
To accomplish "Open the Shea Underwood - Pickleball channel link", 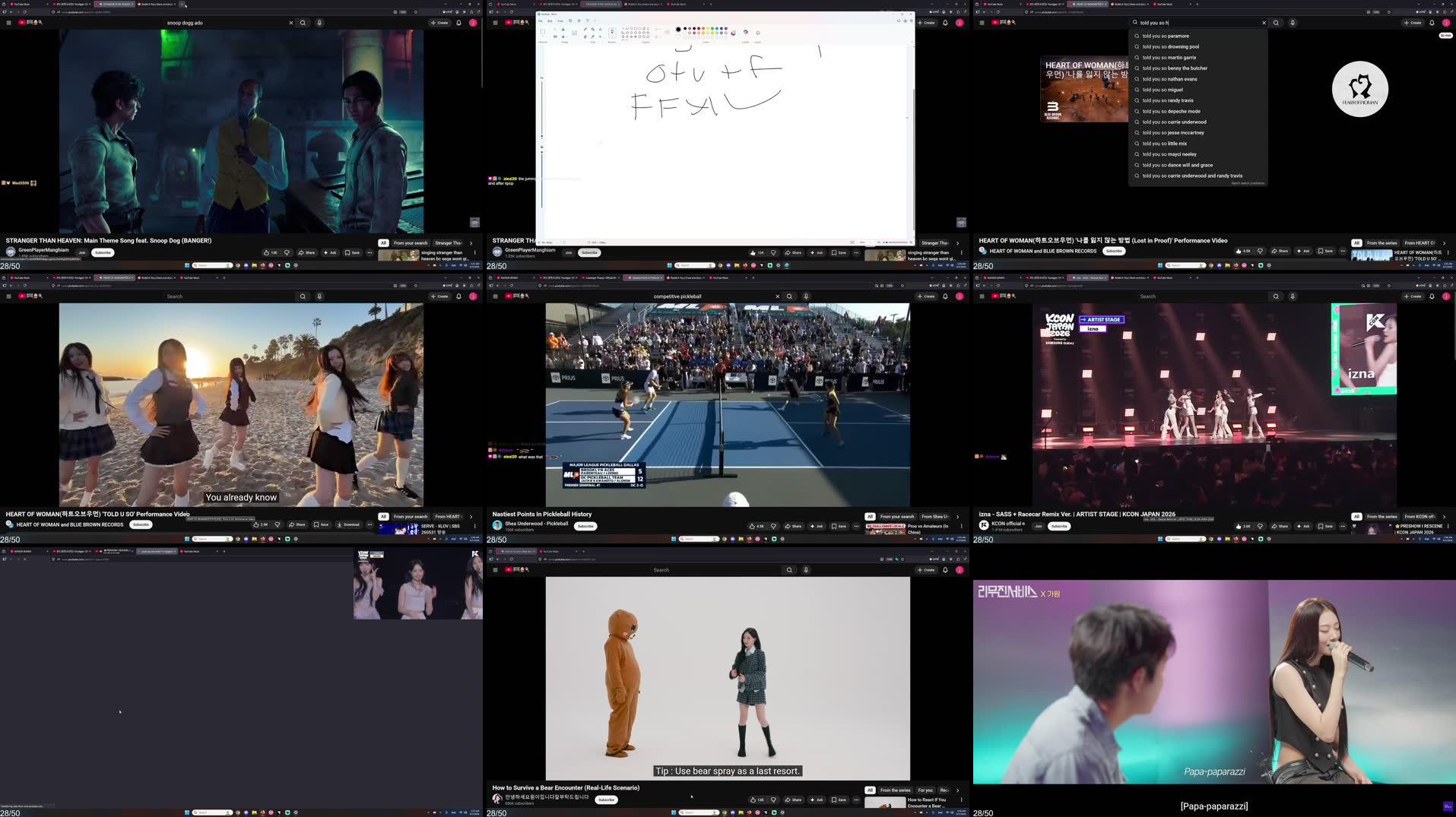I will coord(536,524).
